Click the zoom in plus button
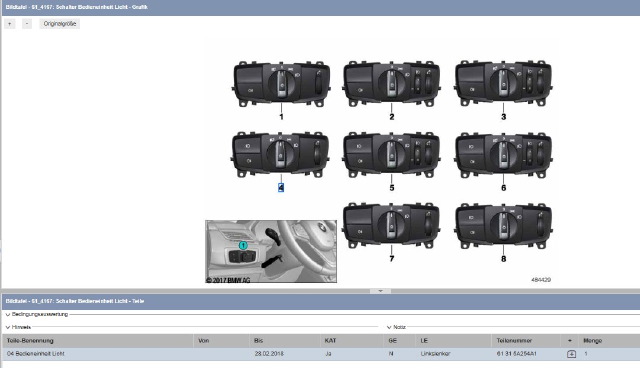This screenshot has width=640, height=368. point(10,24)
